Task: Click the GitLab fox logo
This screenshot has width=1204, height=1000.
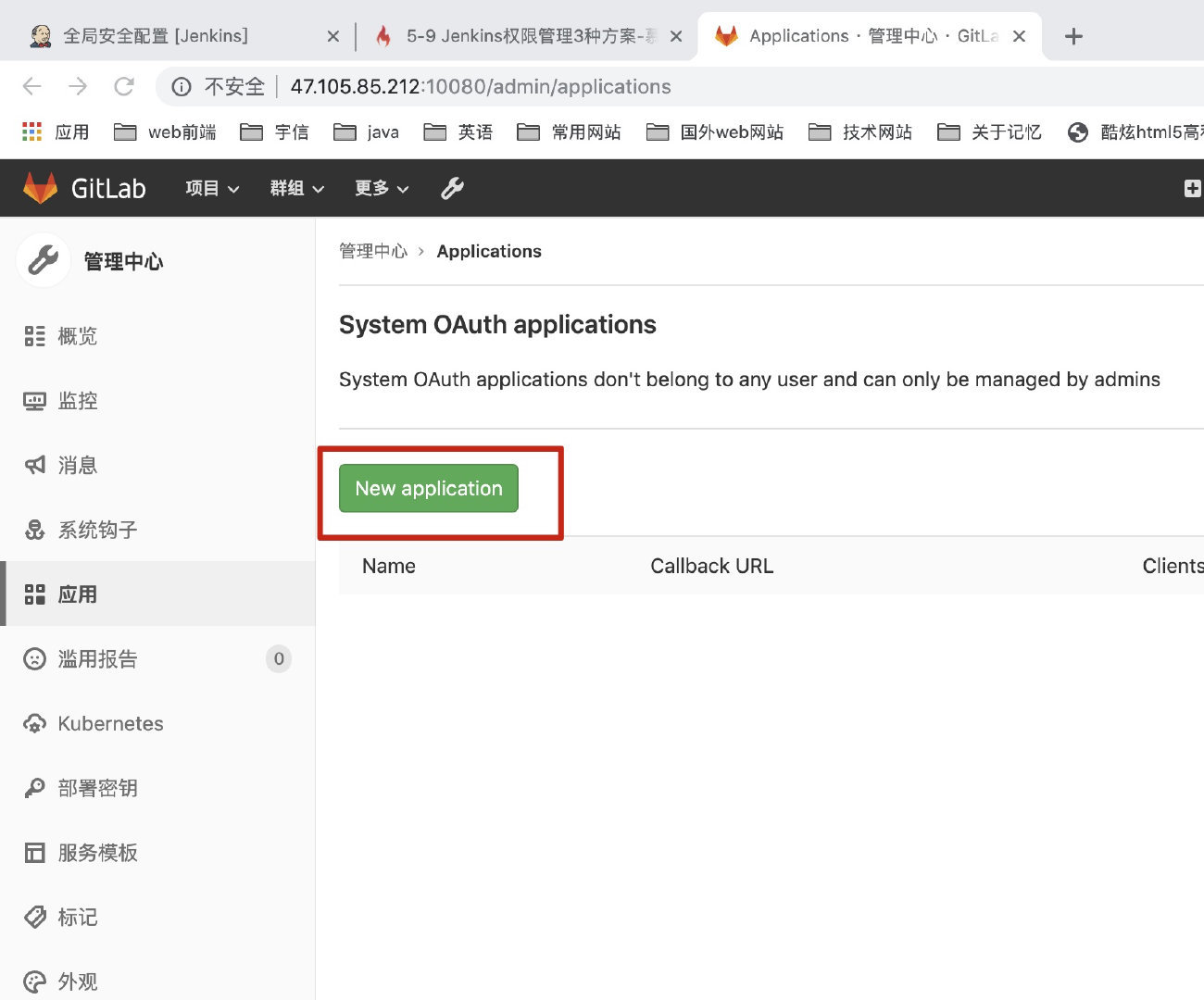Action: click(40, 188)
